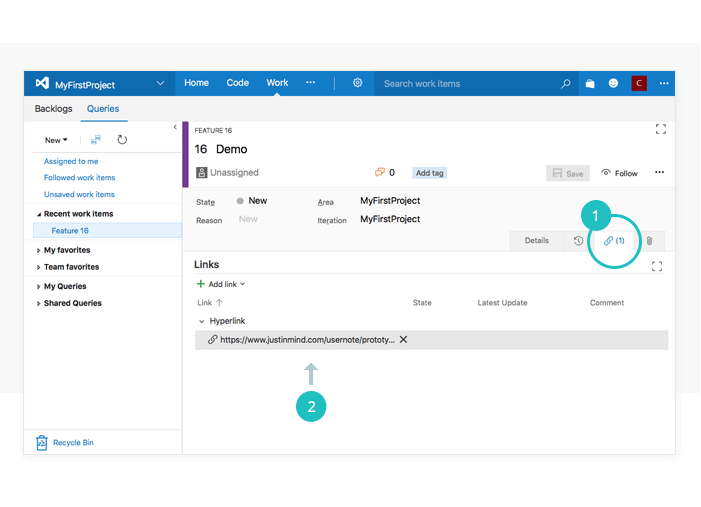Open the Attachments paperclip tab

click(x=649, y=241)
